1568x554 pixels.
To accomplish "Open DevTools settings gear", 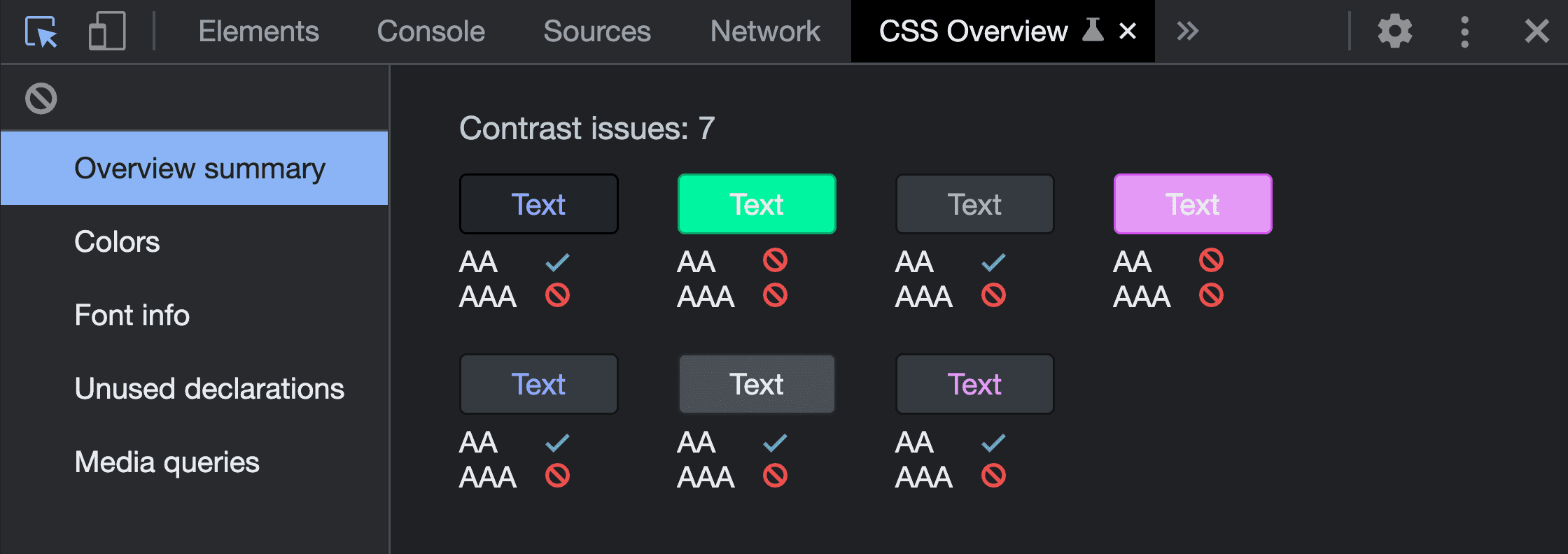I will 1394,31.
